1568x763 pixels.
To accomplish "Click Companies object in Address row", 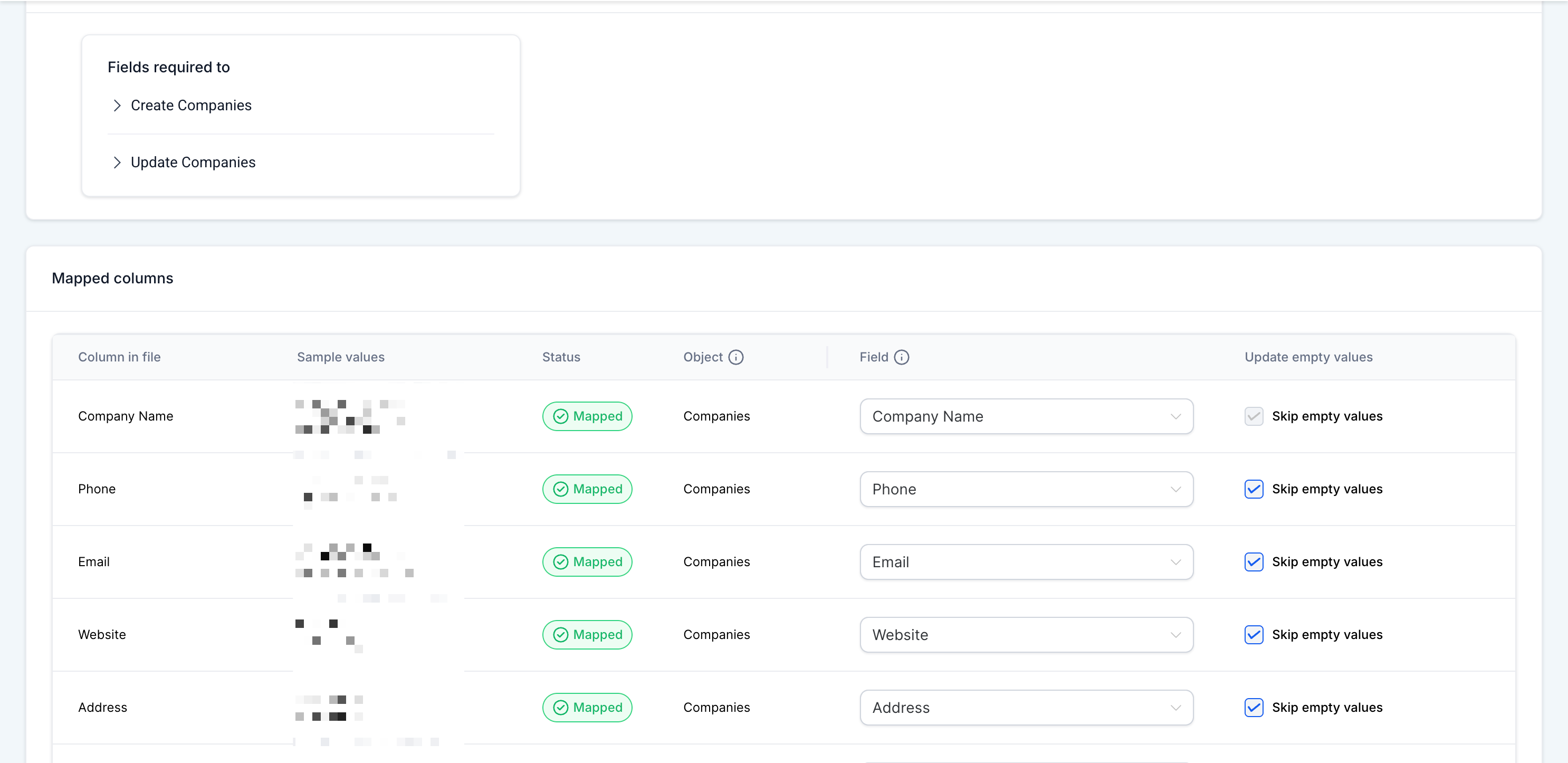I will (716, 708).
